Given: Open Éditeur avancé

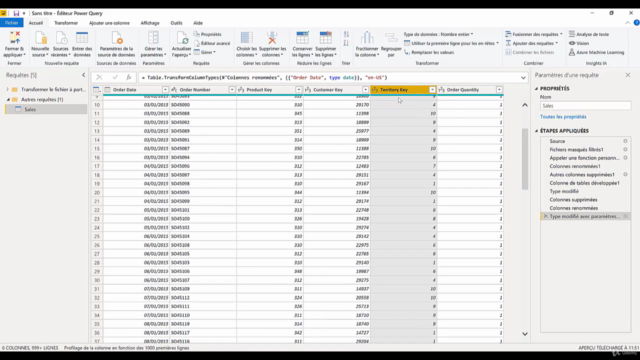Looking at the screenshot, I should pyautogui.click(x=212, y=43).
